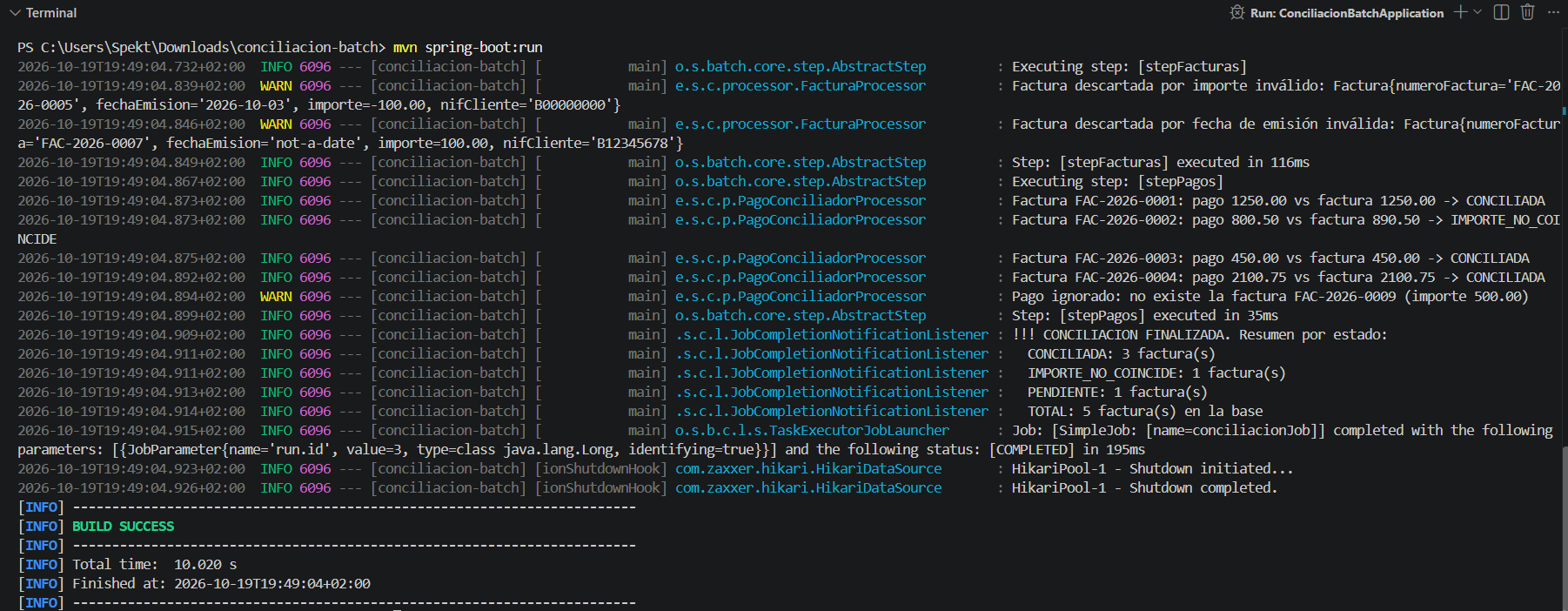This screenshot has height=611, width=1568.
Task: Collapse the Terminal panel chevron
Action: click(x=15, y=13)
